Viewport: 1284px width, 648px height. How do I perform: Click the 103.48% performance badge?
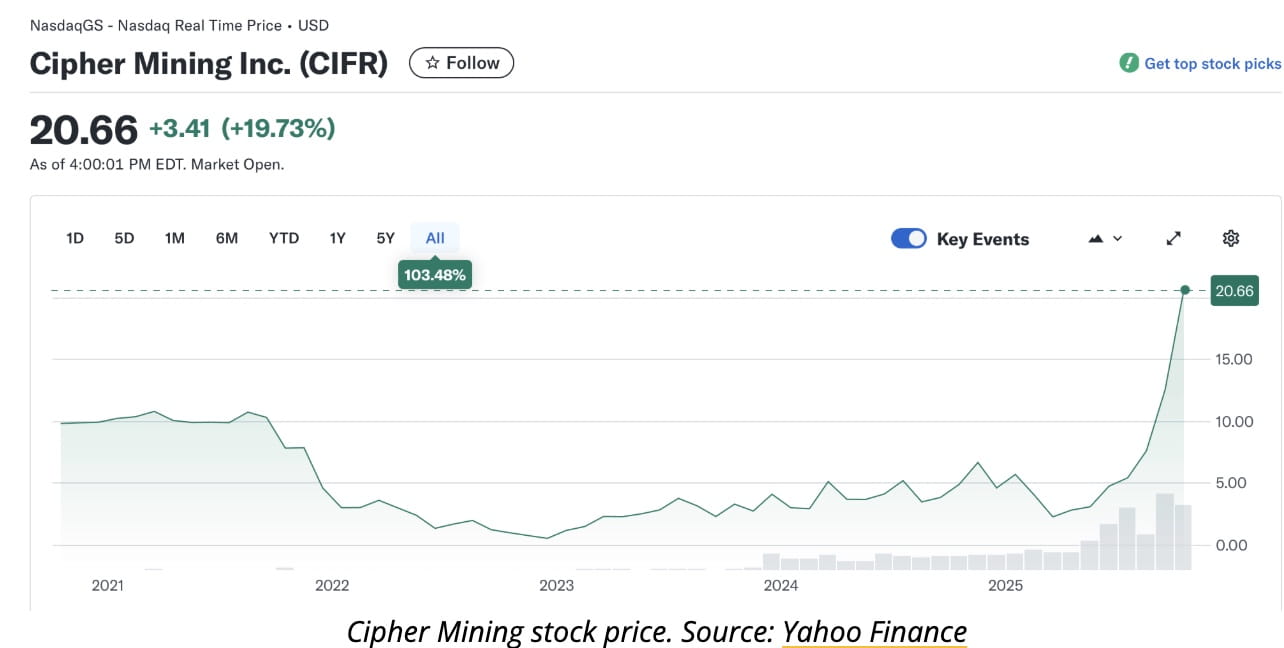point(434,274)
